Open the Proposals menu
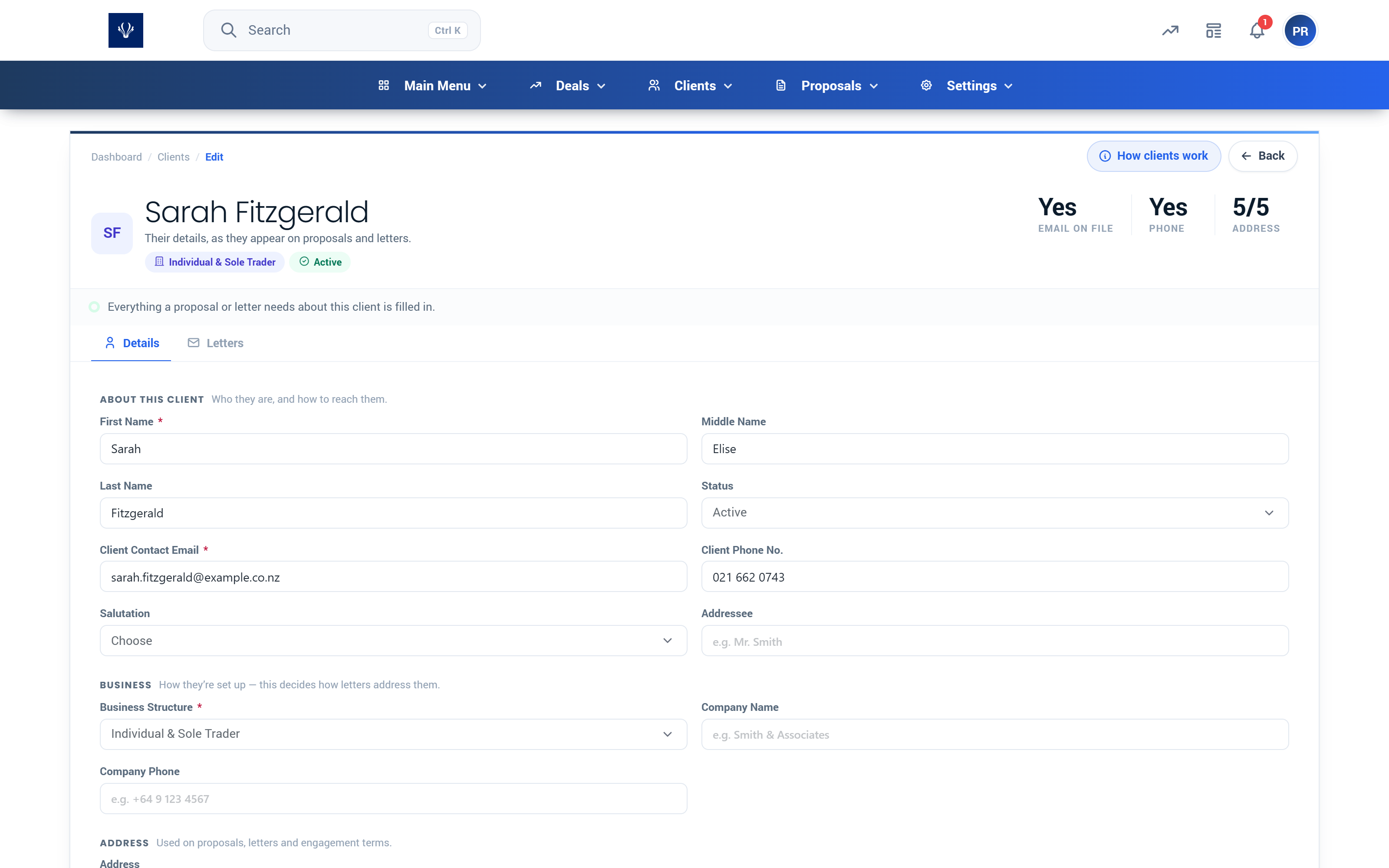This screenshot has height=868, width=1389. 826,85
